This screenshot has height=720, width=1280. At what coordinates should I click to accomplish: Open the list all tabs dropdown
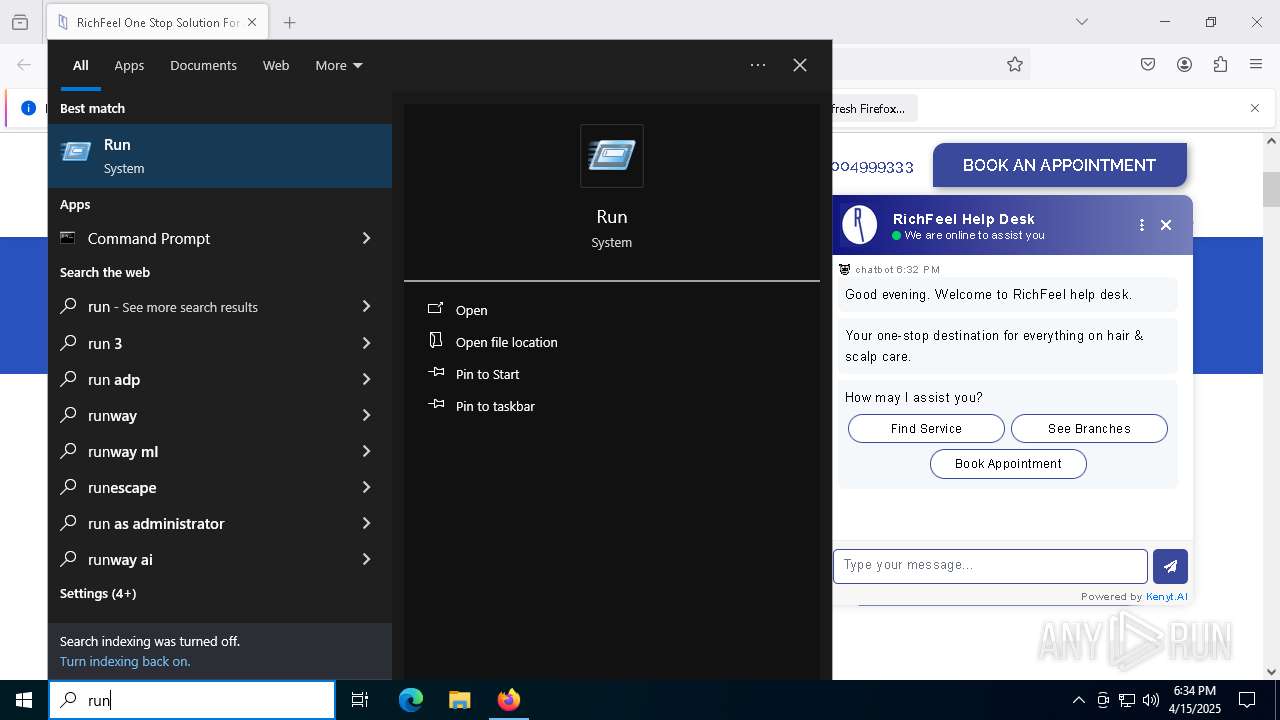[1082, 22]
